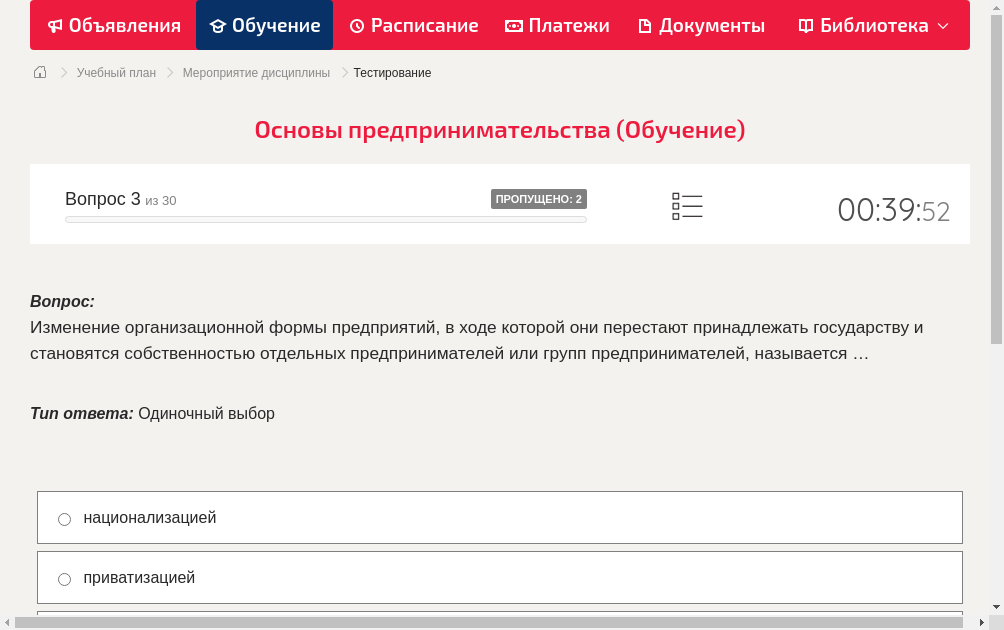Screen dimensions: 1004x630
Task: Open the question list navigation icon
Action: [687, 206]
